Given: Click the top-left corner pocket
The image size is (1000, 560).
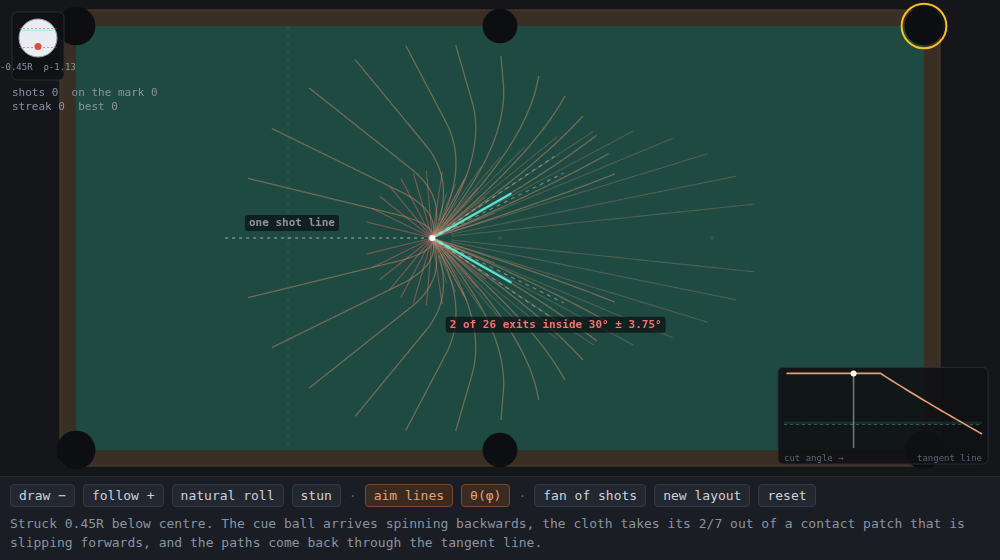Looking at the screenshot, I should coord(77,26).
